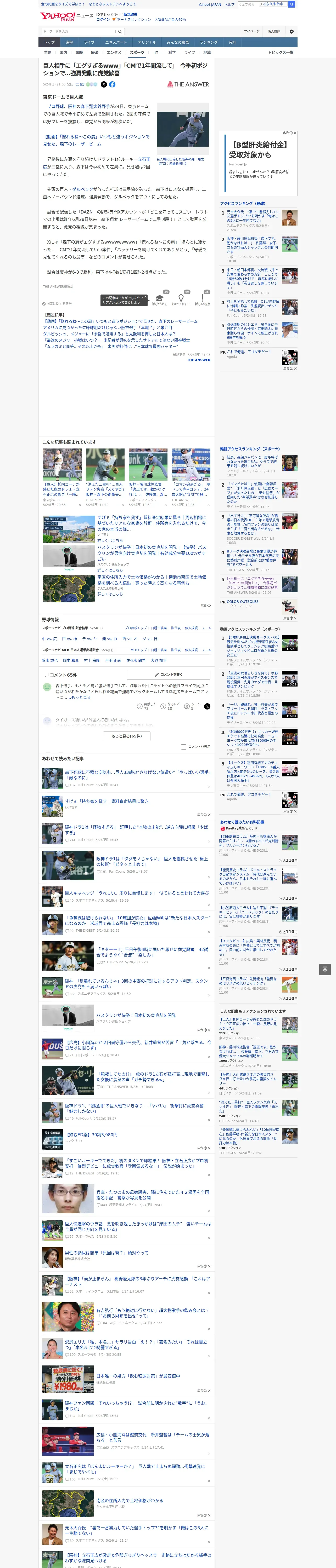Image resolution: width=336 pixels, height=1568 pixels.
Task: Click もっと見る(65件) comments button
Action: (x=127, y=736)
